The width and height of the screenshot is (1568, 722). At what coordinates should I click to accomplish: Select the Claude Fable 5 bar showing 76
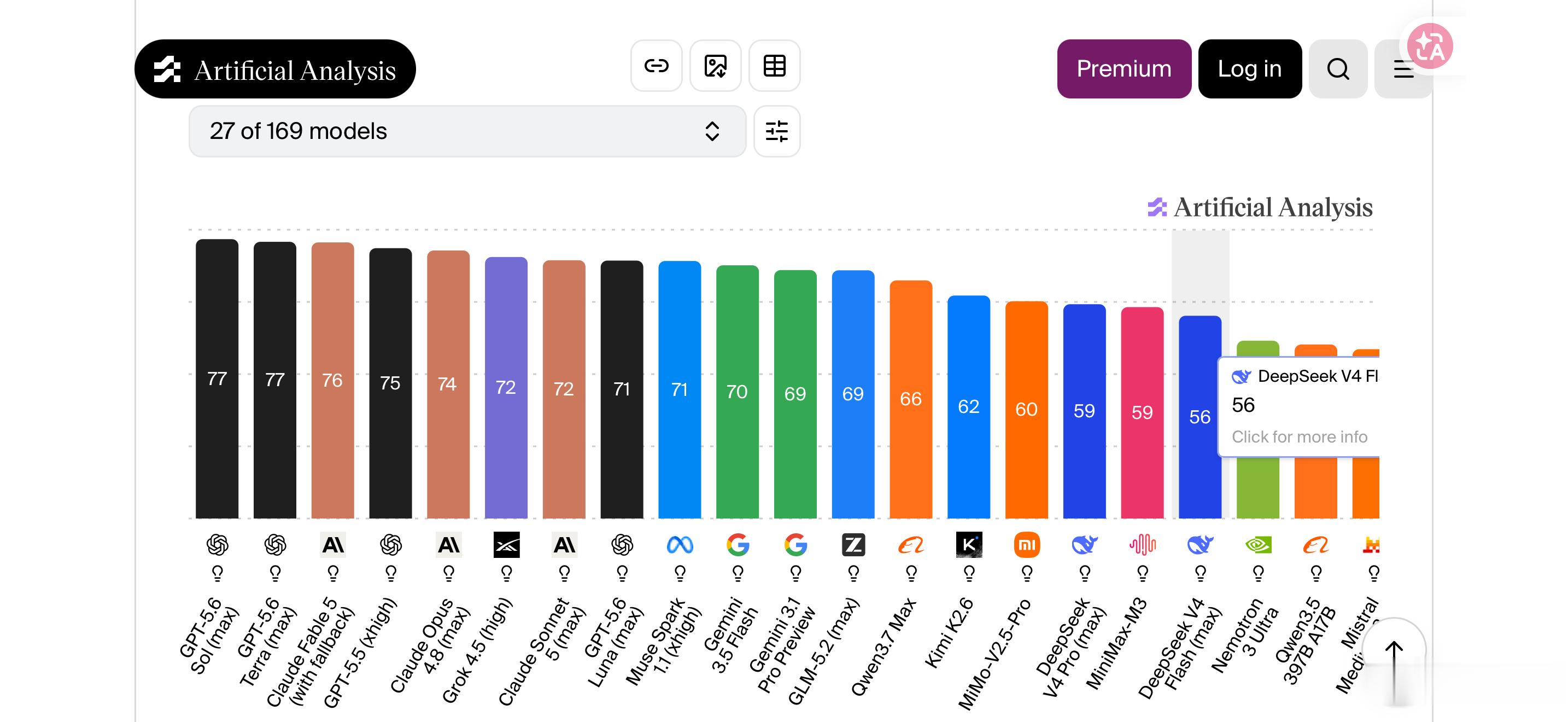pos(332,381)
